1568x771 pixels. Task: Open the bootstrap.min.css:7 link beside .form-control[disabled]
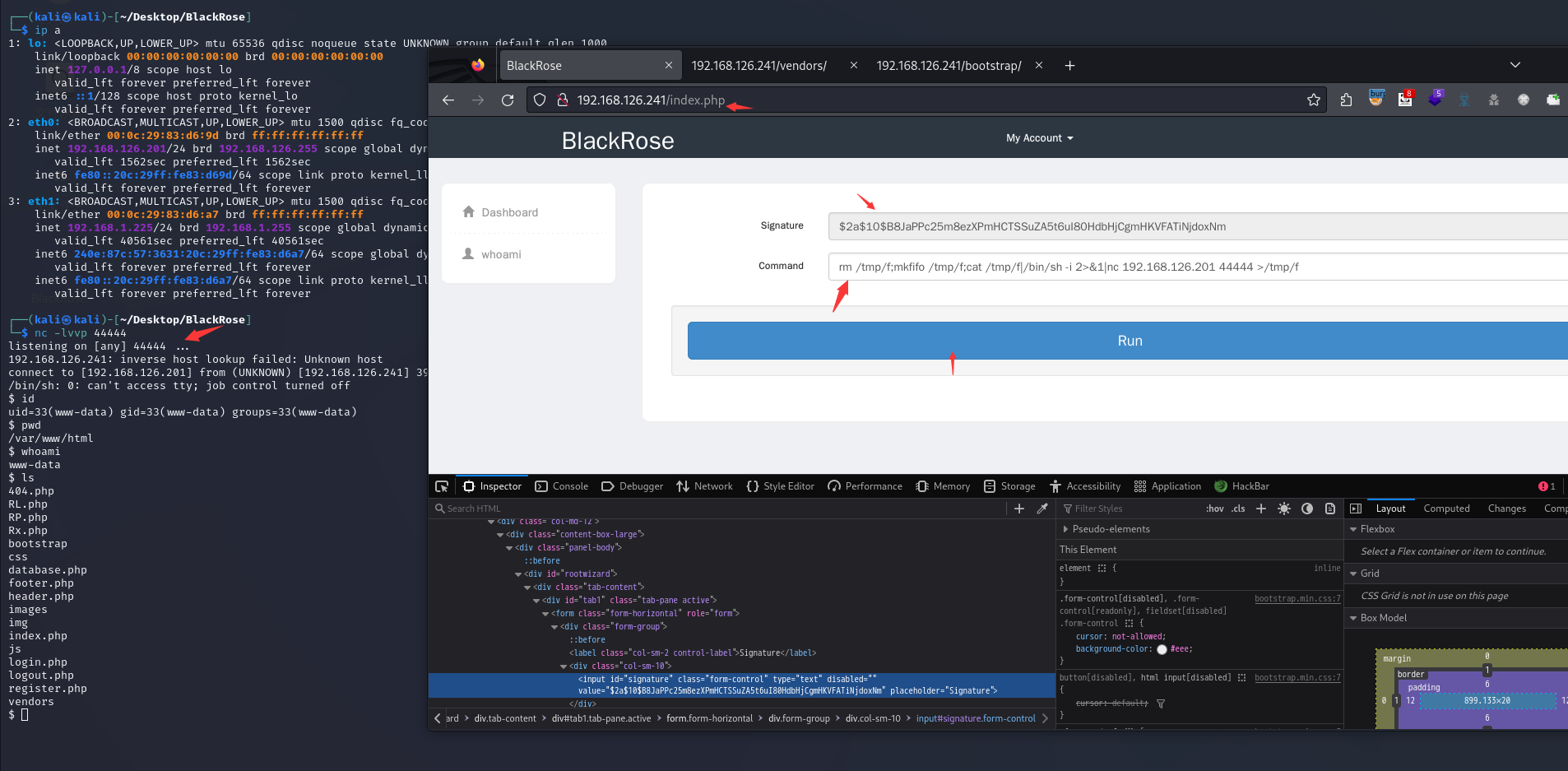[1297, 599]
